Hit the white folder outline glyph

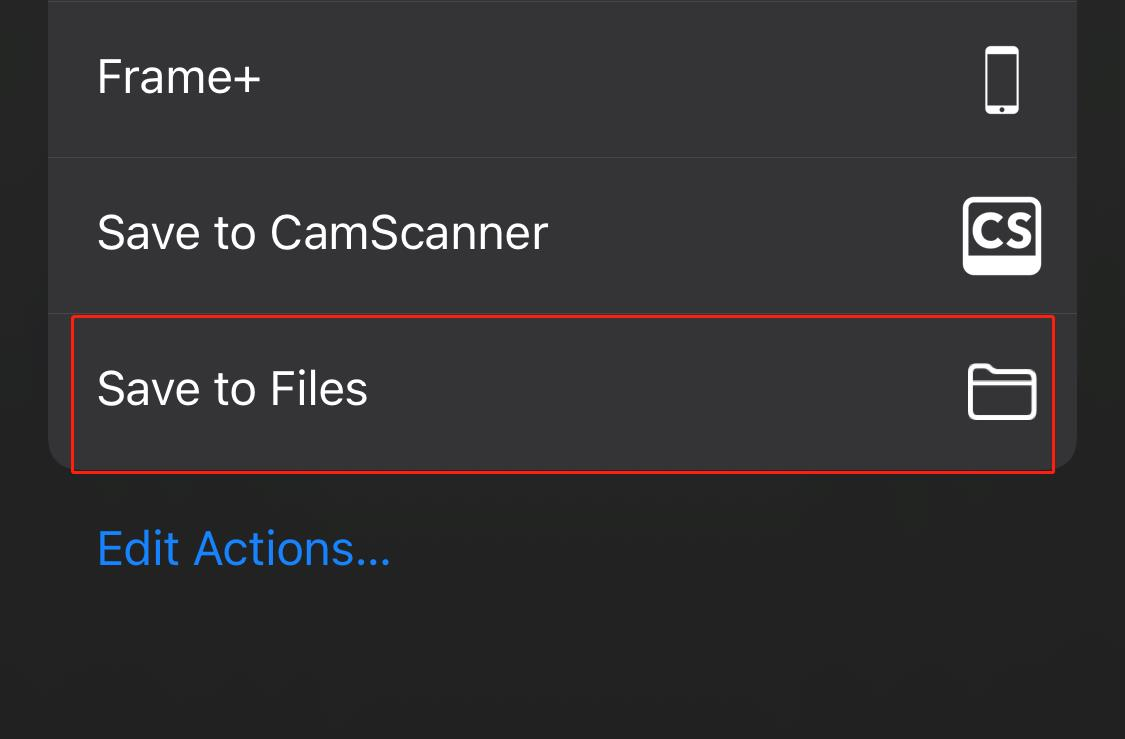point(1001,391)
